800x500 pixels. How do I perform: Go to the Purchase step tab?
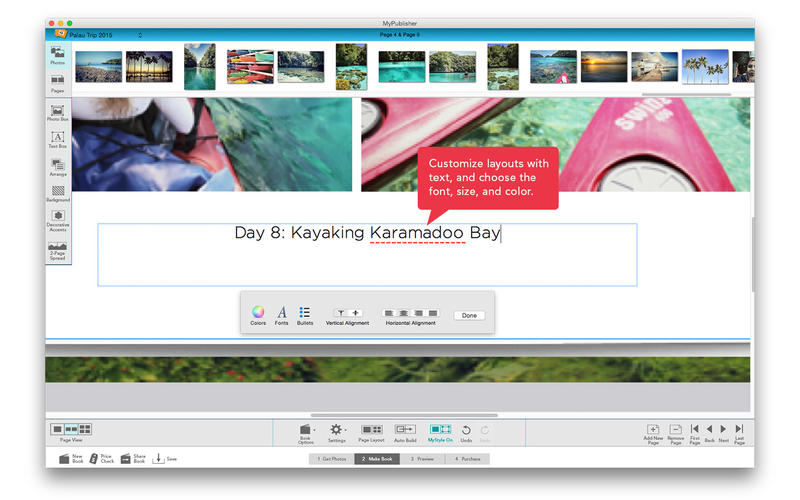pos(467,458)
